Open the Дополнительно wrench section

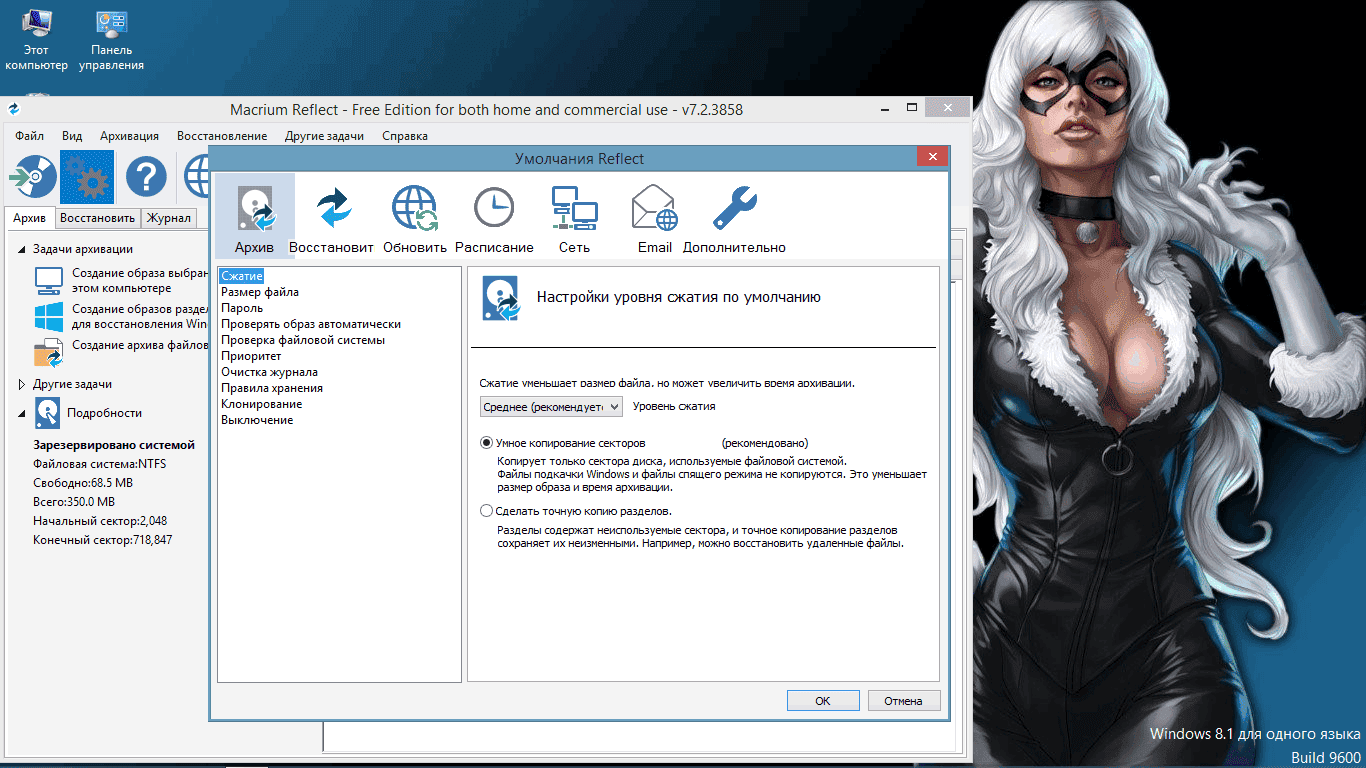pyautogui.click(x=734, y=218)
